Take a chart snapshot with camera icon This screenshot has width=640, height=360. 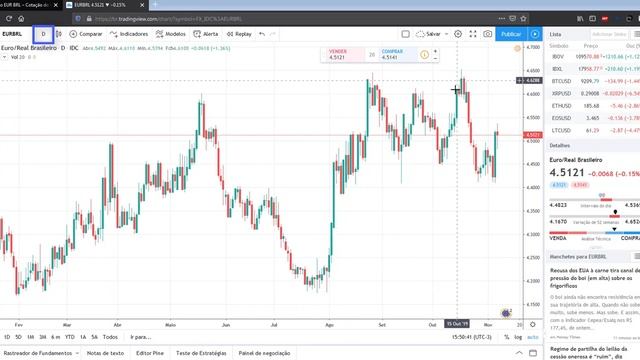(x=487, y=34)
